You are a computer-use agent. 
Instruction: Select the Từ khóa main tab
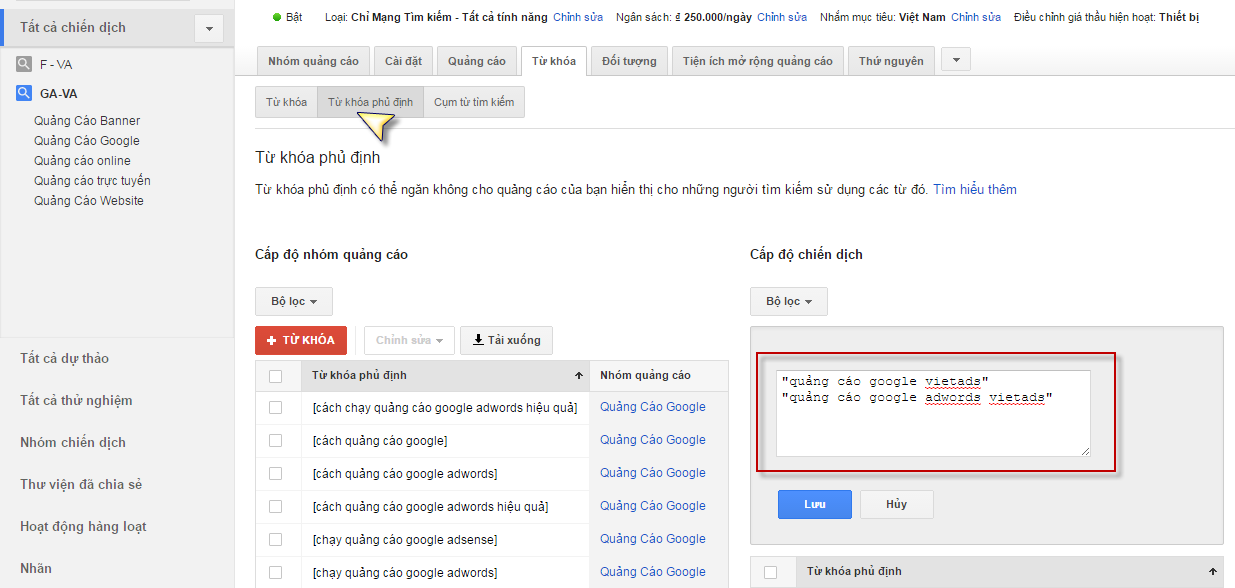click(554, 61)
